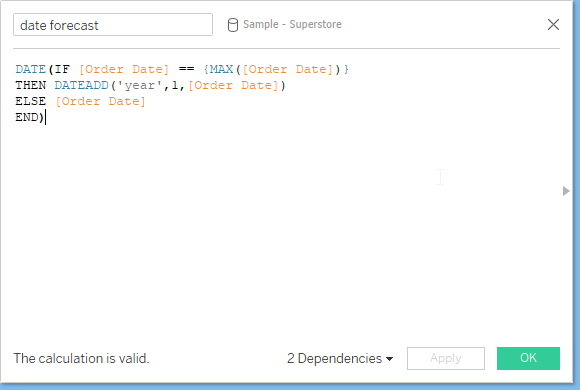
Task: Close the calculation editor dialog
Action: [553, 24]
